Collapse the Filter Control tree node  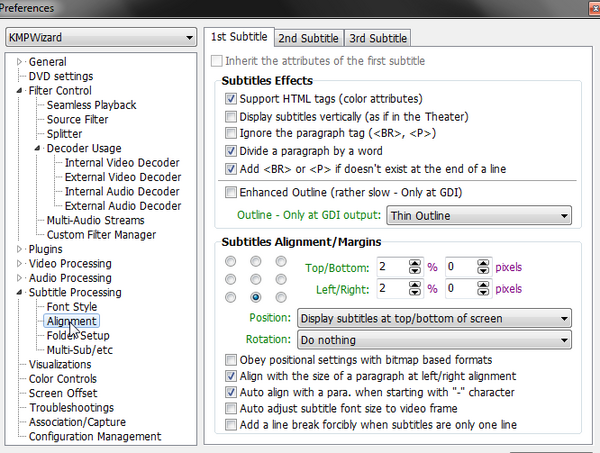tap(19, 91)
